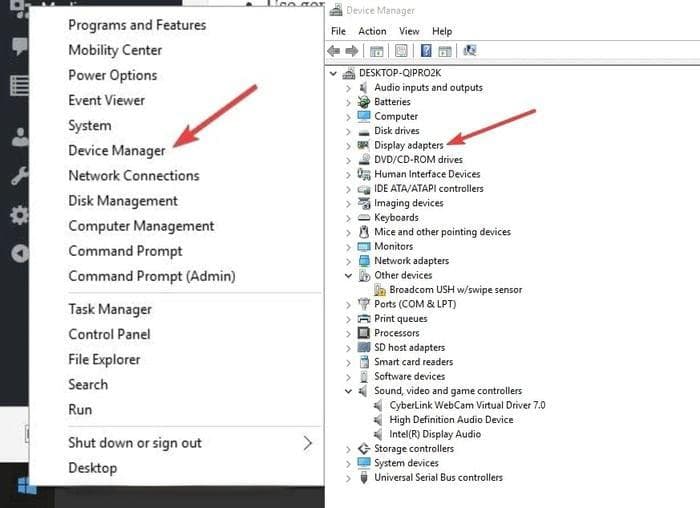Click the DVD/CD-ROM drives disc icon
The height and width of the screenshot is (508, 700).
tap(364, 159)
